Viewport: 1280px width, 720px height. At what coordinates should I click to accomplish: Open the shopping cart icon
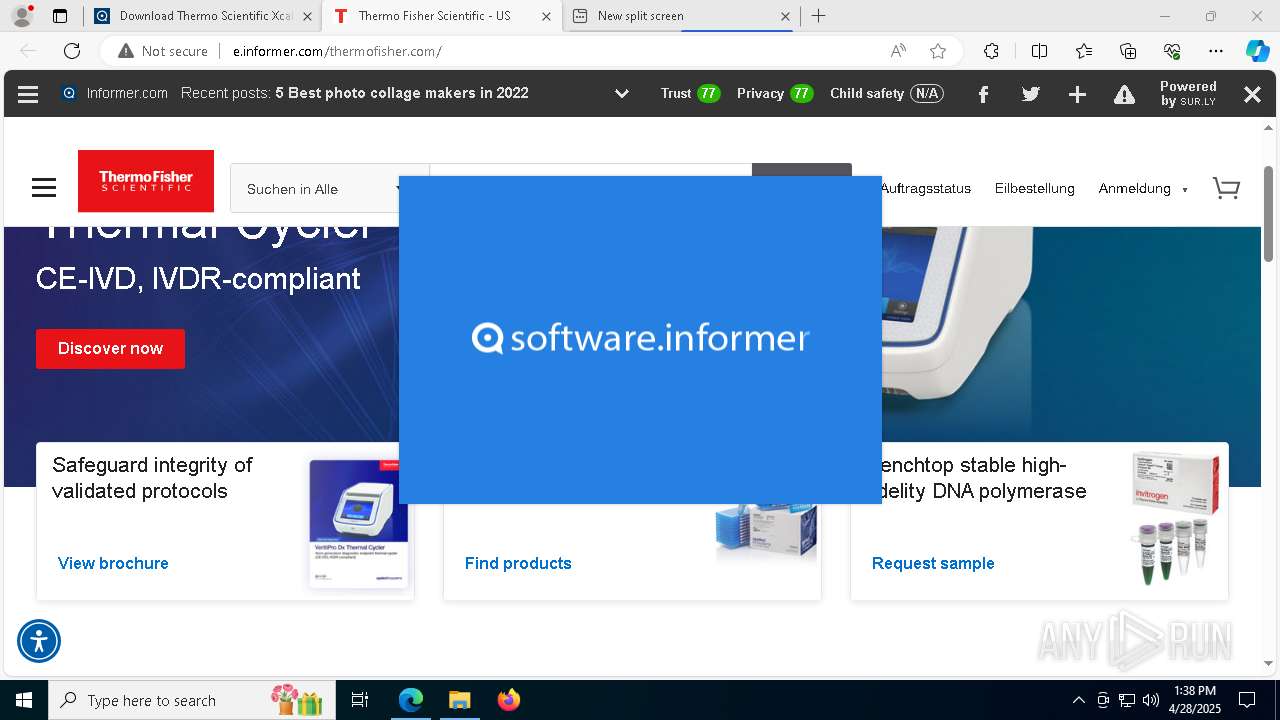1226,188
